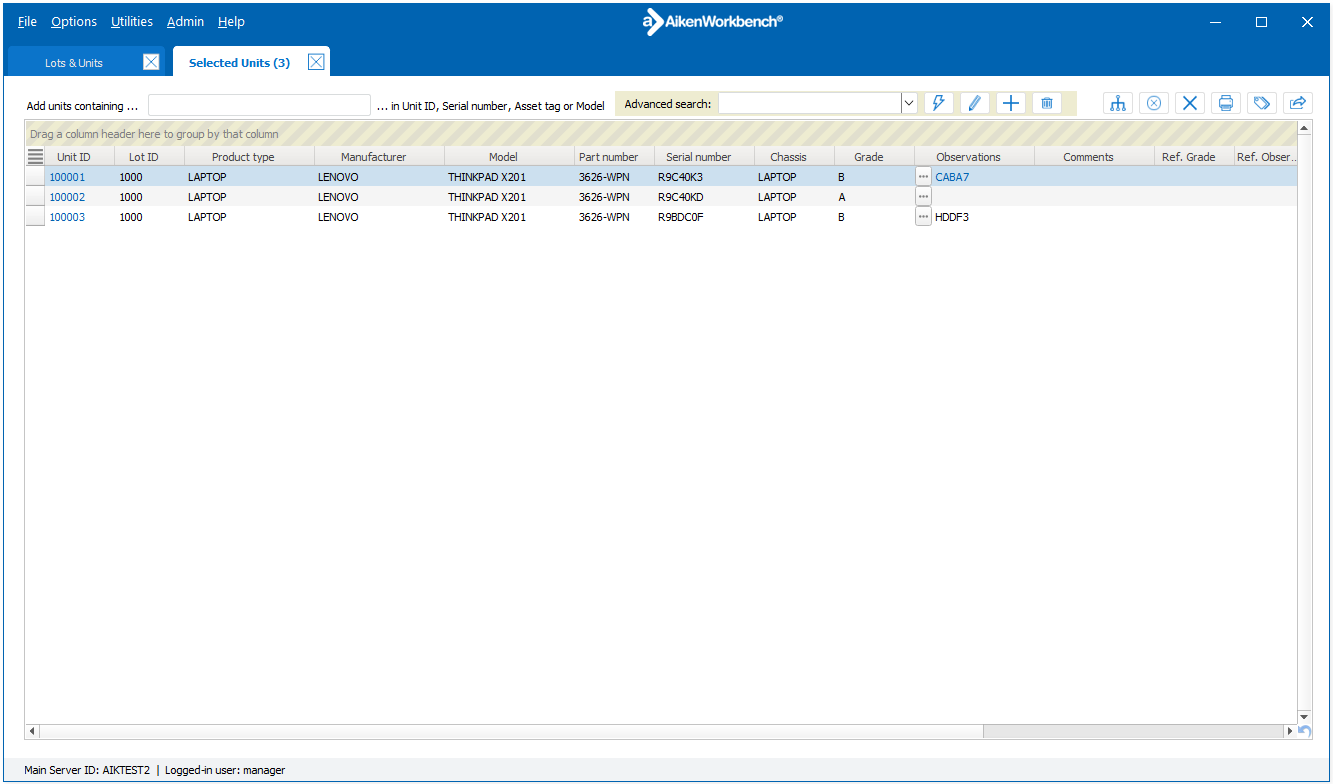Open unit ID 100003 link
The width and height of the screenshot is (1333, 784).
click(67, 217)
